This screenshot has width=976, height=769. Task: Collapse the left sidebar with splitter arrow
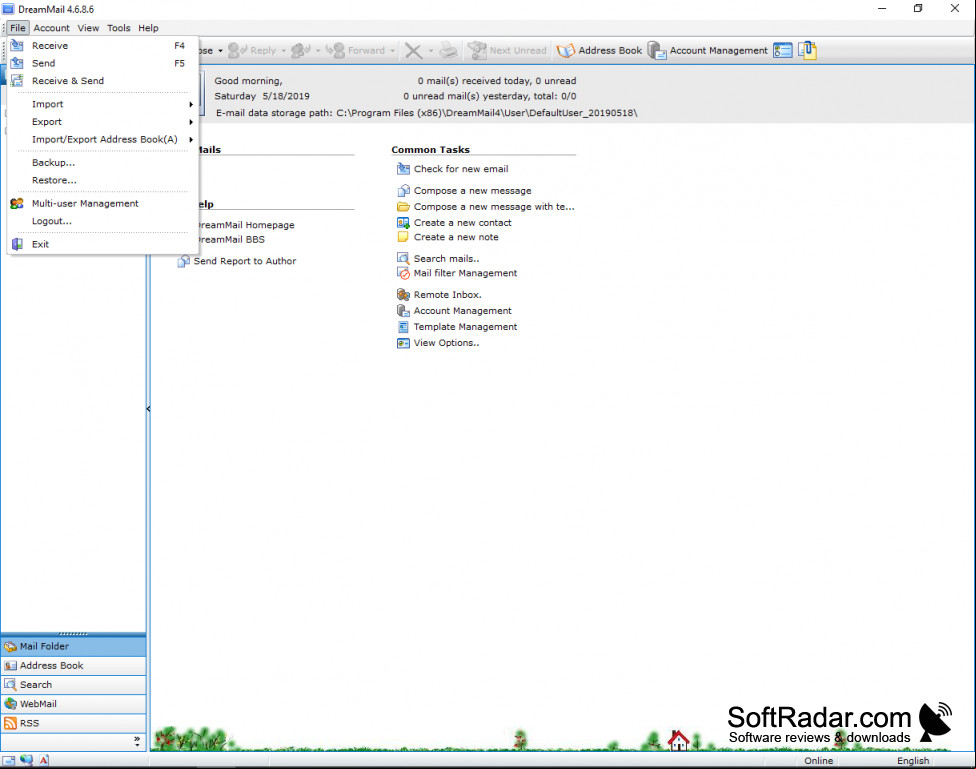148,409
